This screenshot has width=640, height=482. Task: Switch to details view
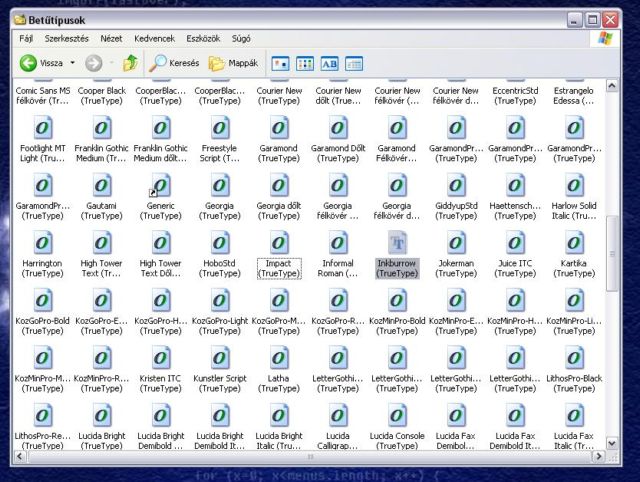click(x=353, y=63)
